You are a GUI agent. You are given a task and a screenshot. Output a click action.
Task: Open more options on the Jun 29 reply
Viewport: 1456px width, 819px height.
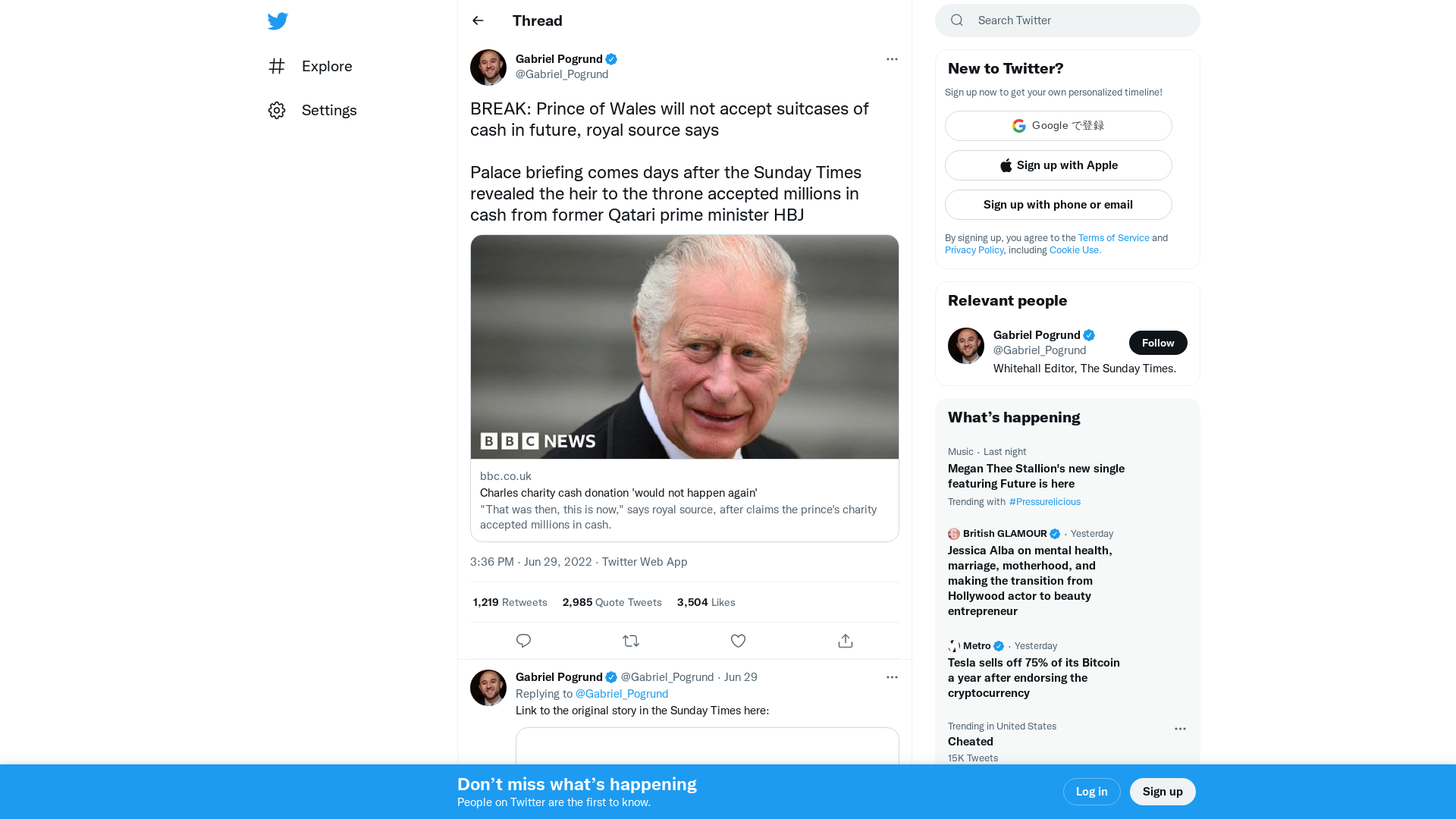pyautogui.click(x=892, y=677)
